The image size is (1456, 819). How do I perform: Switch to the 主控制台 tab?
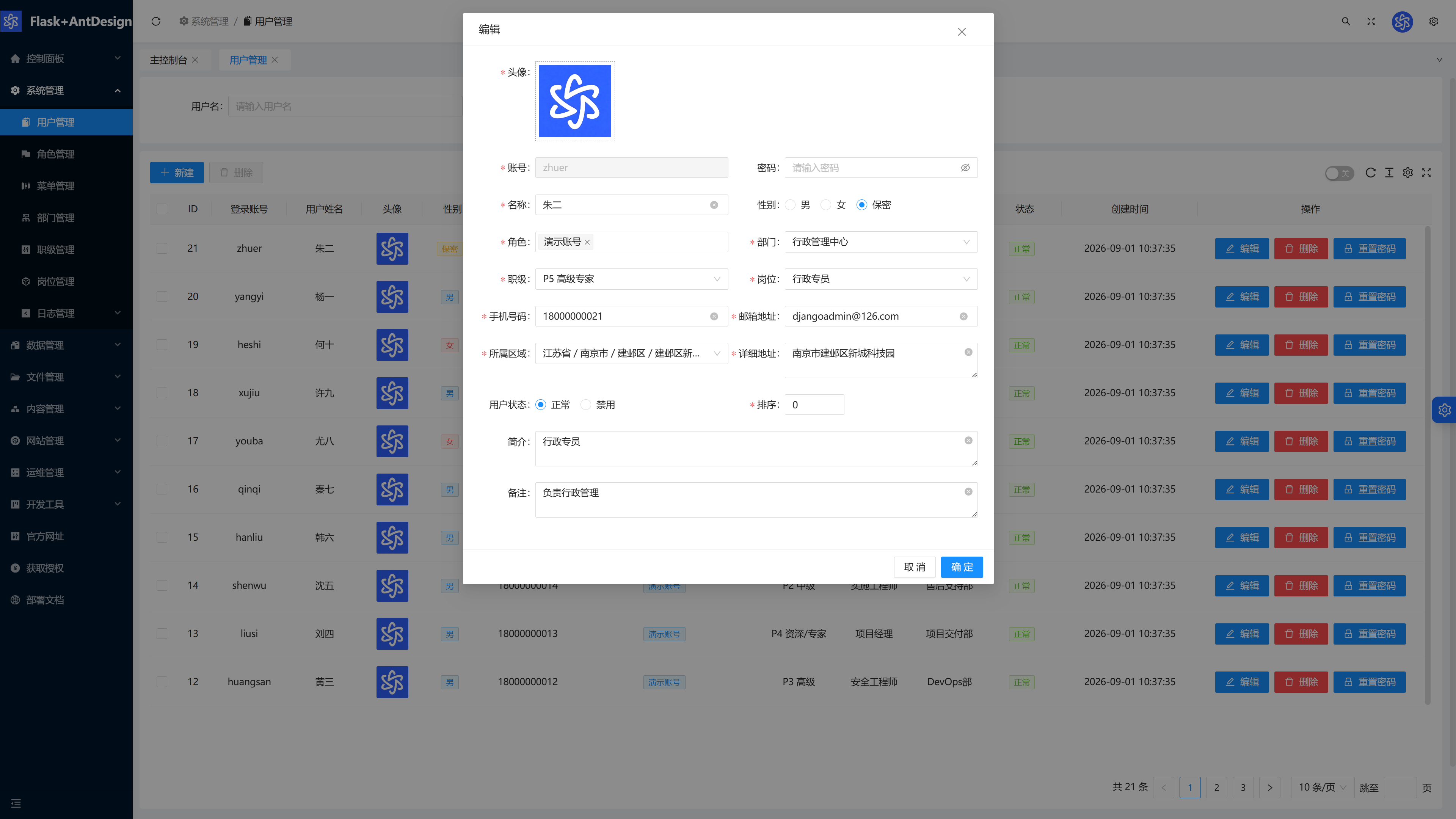click(168, 60)
